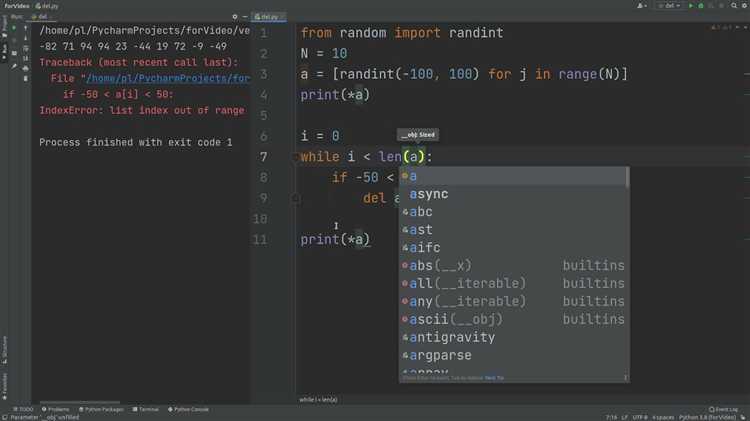The image size is (750, 421).
Task: Open the del run configuration dropdown
Action: click(x=670, y=6)
